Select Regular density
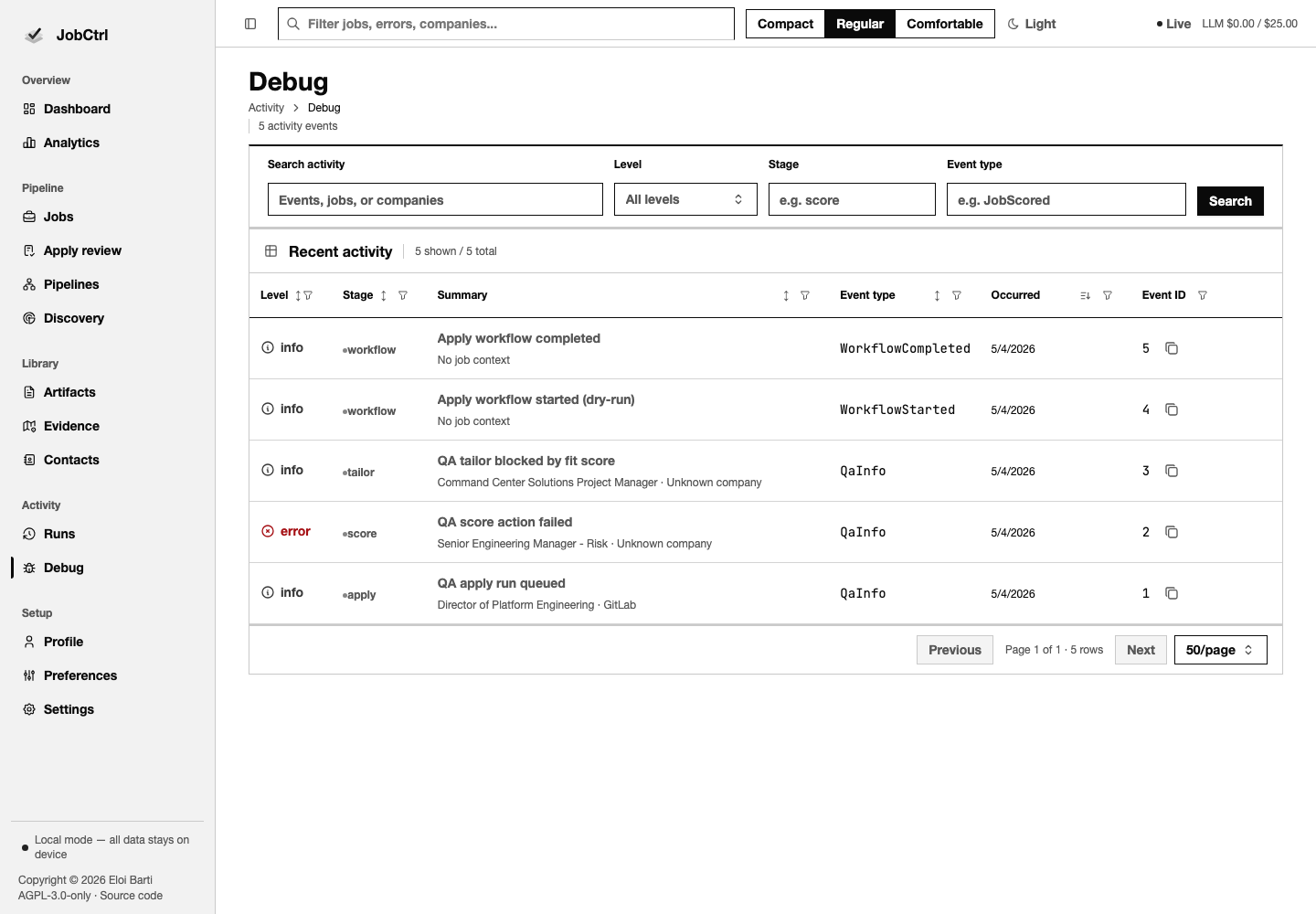This screenshot has width=1316, height=914. 860,24
